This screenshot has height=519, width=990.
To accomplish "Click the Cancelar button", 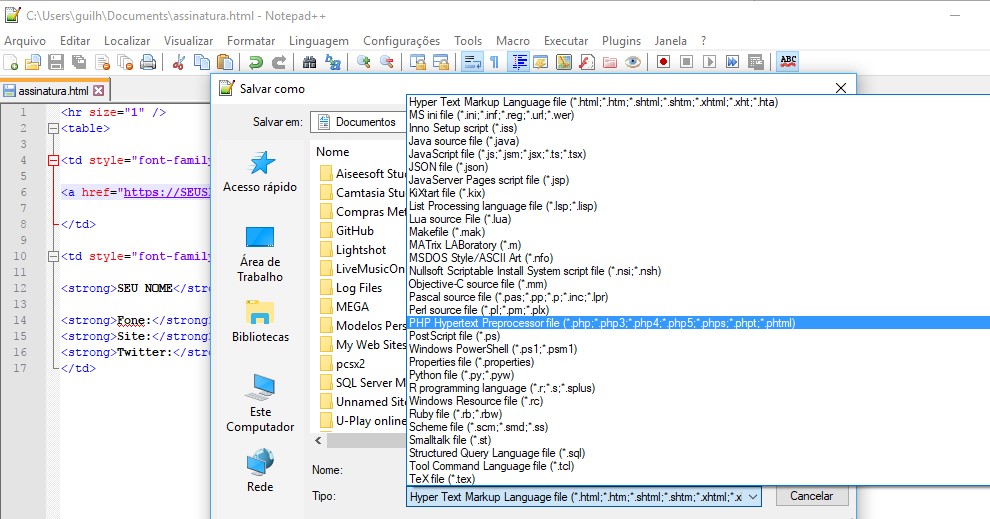I will click(811, 496).
